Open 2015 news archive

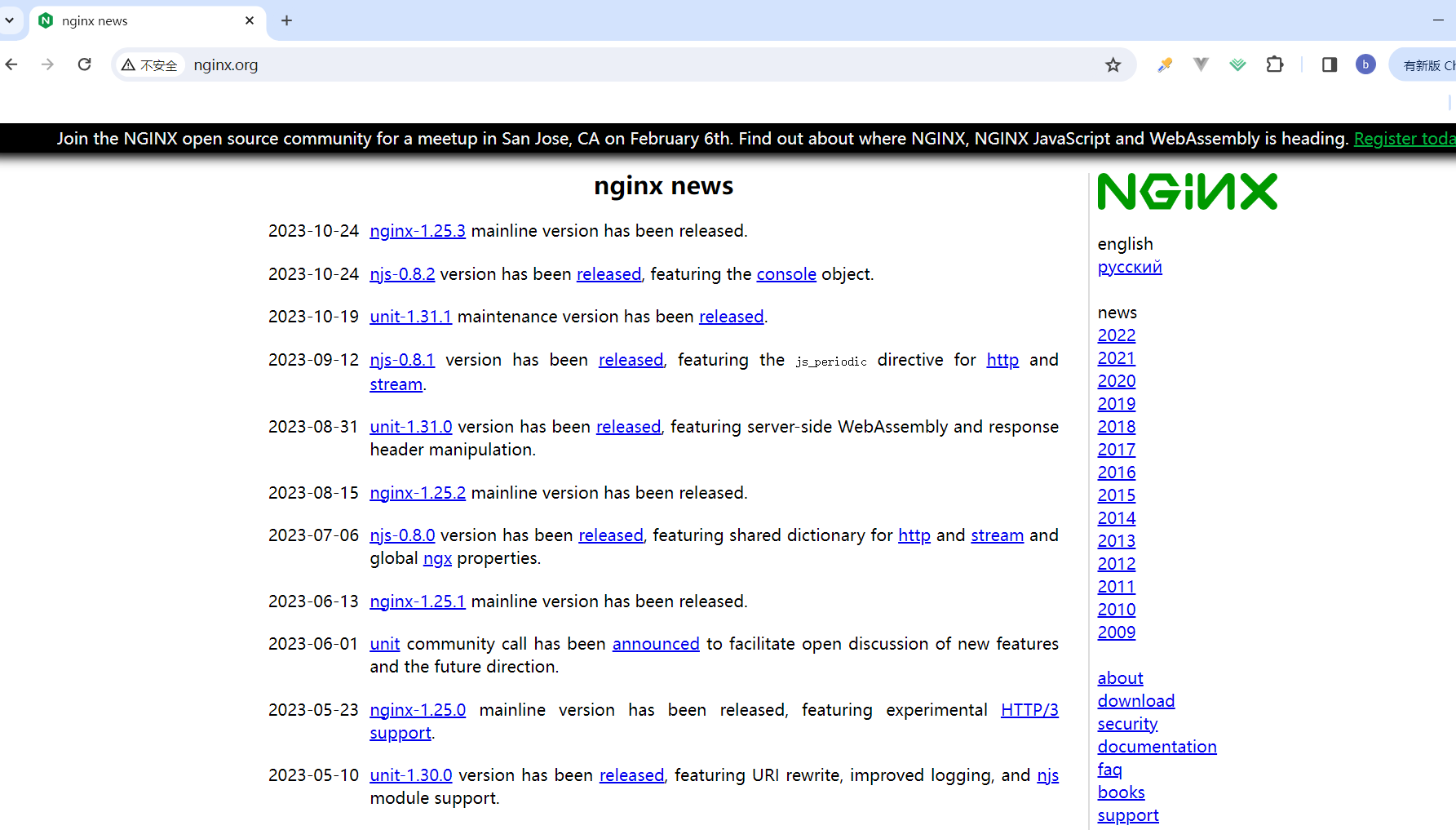pos(1117,495)
